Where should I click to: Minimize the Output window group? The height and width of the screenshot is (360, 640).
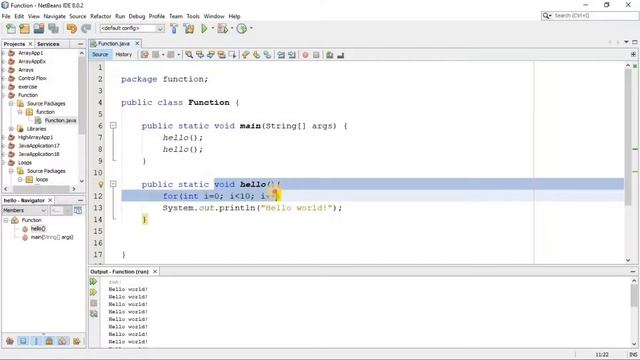[633, 271]
